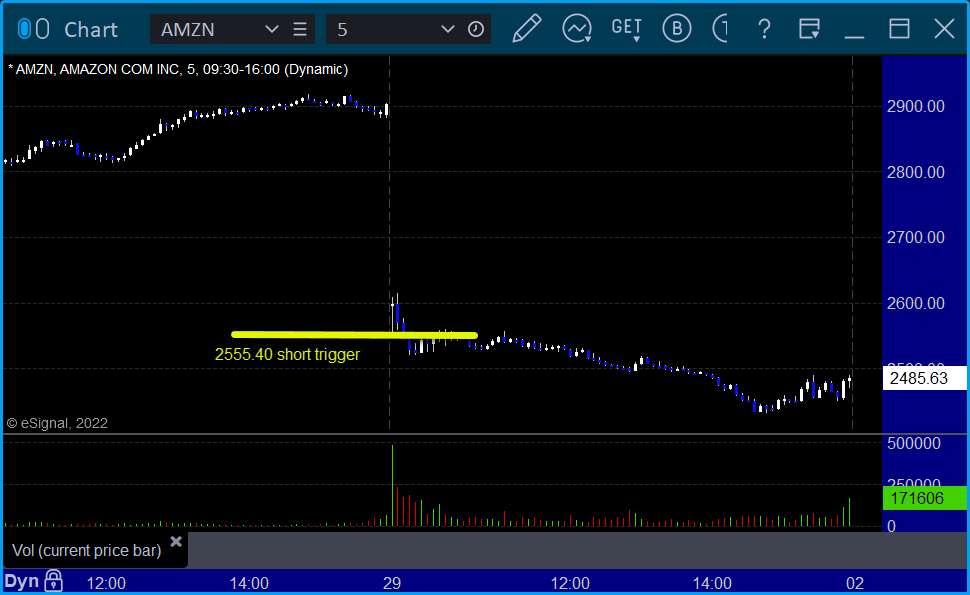Open help with the question mark icon
970x595 pixels.
pyautogui.click(x=764, y=29)
